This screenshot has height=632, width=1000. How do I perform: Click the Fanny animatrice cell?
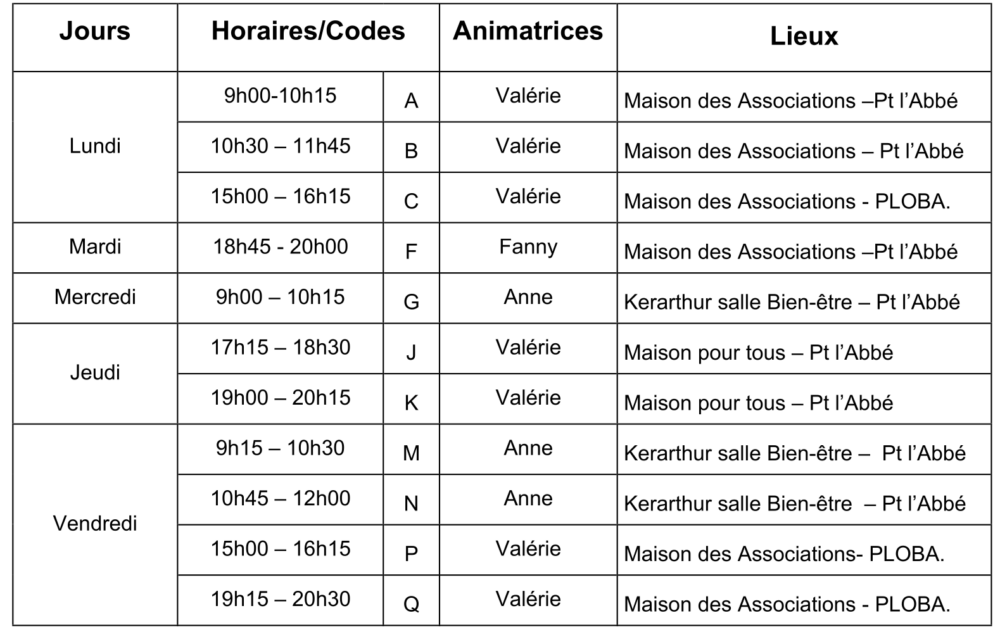click(x=528, y=247)
